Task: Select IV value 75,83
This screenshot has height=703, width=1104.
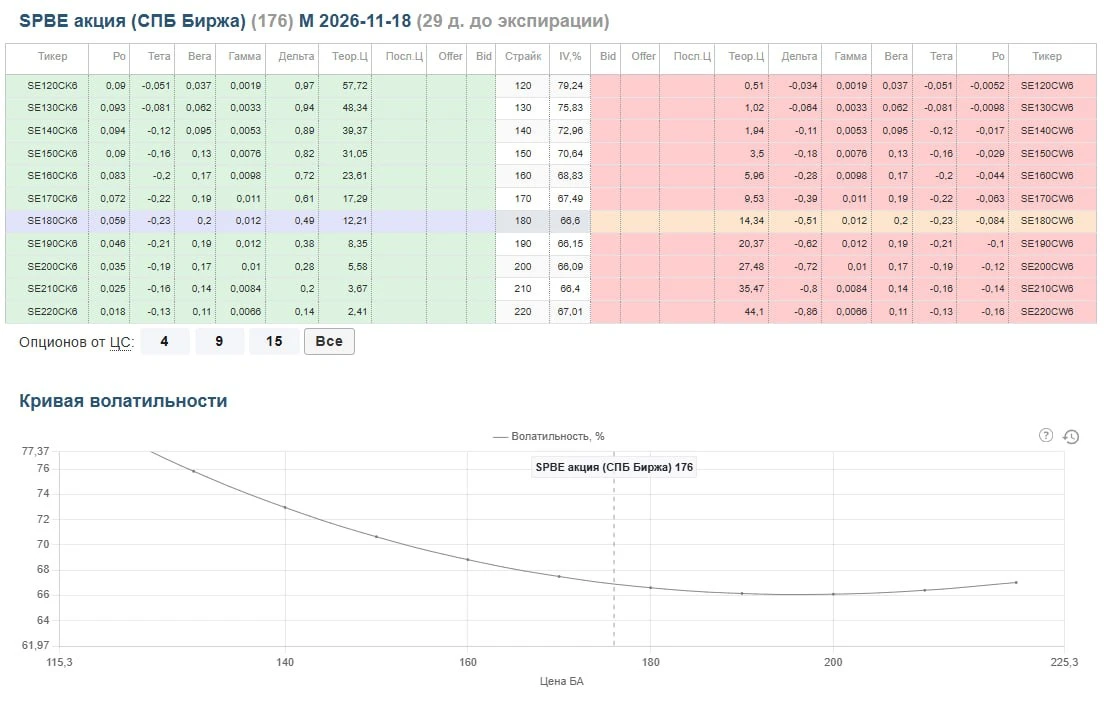Action: [570, 108]
